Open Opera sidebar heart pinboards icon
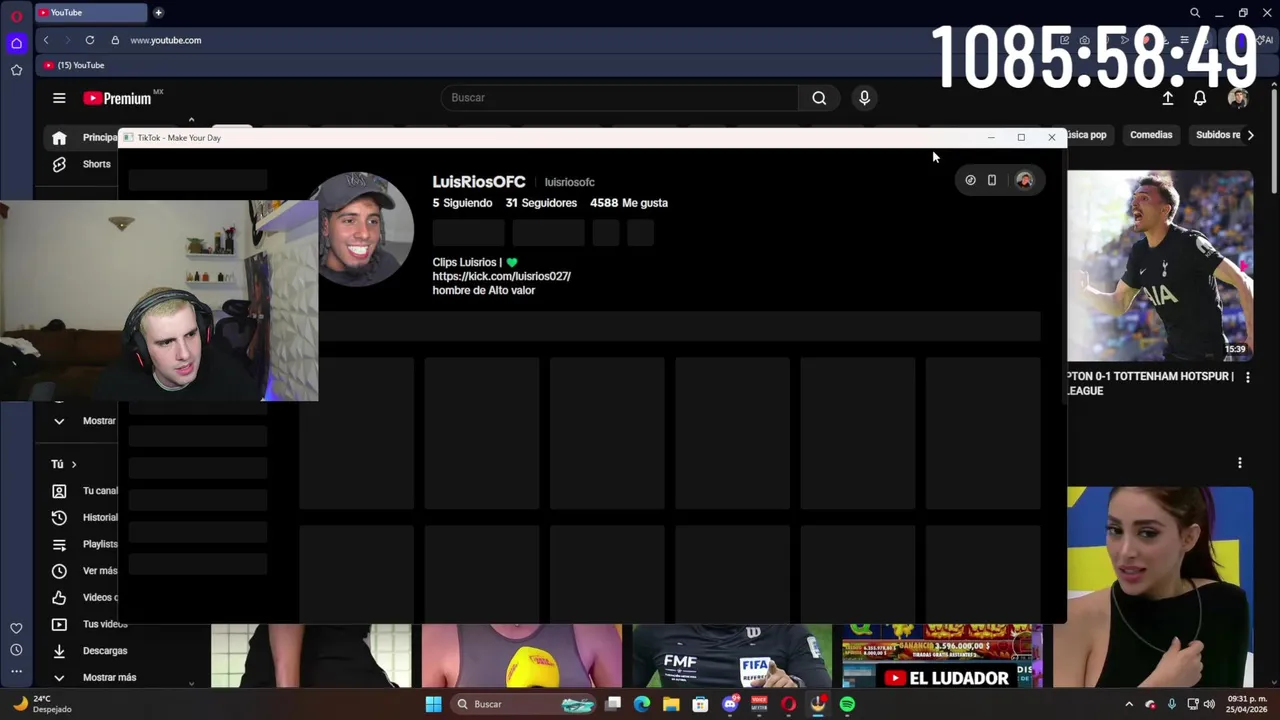1280x720 pixels. 16,628
